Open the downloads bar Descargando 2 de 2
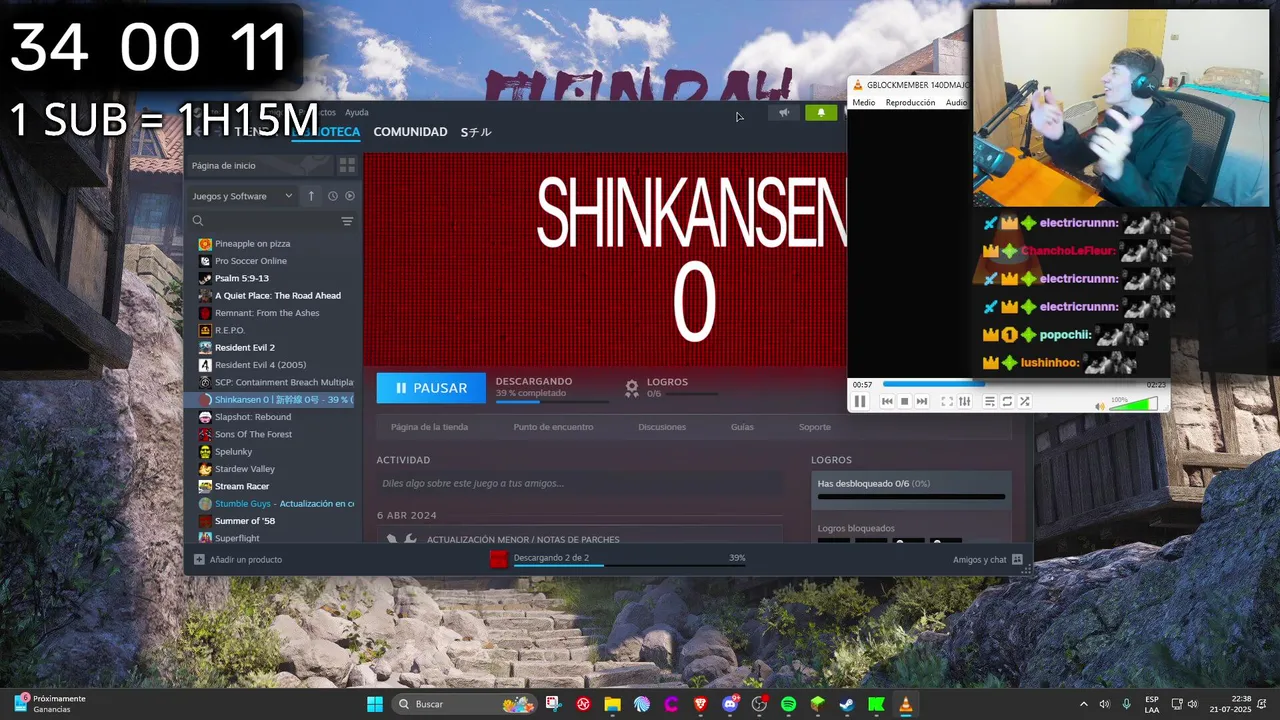 (618, 559)
